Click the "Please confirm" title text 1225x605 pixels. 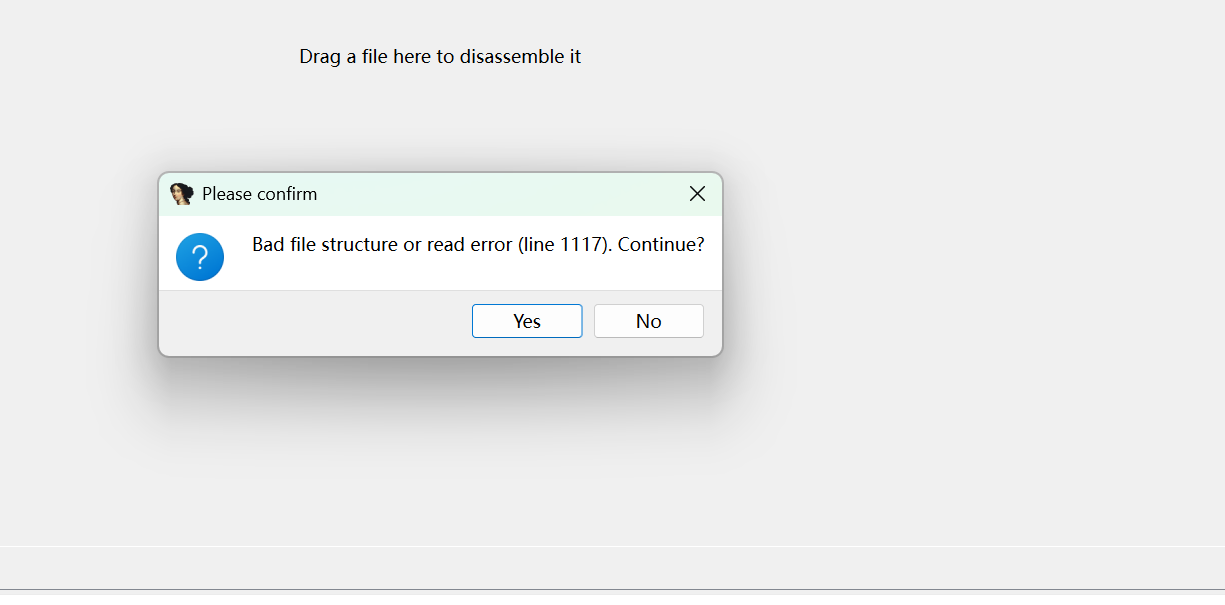click(x=259, y=194)
